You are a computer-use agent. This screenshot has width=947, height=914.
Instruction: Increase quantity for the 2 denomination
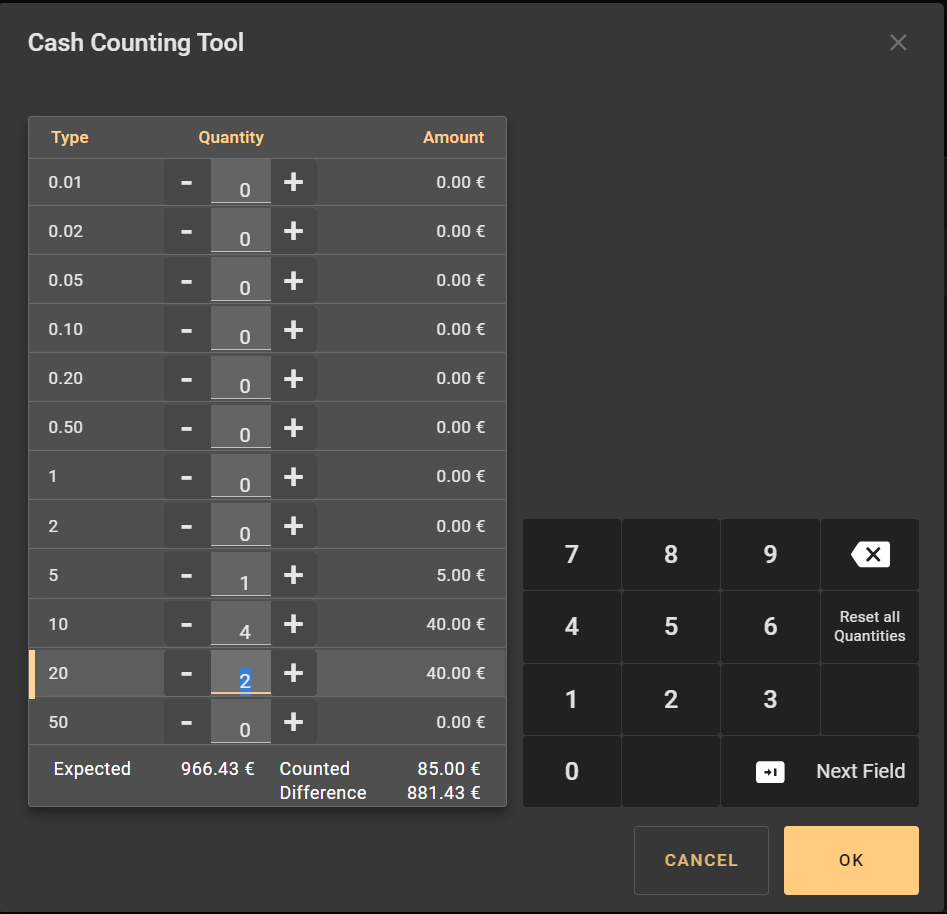click(293, 526)
